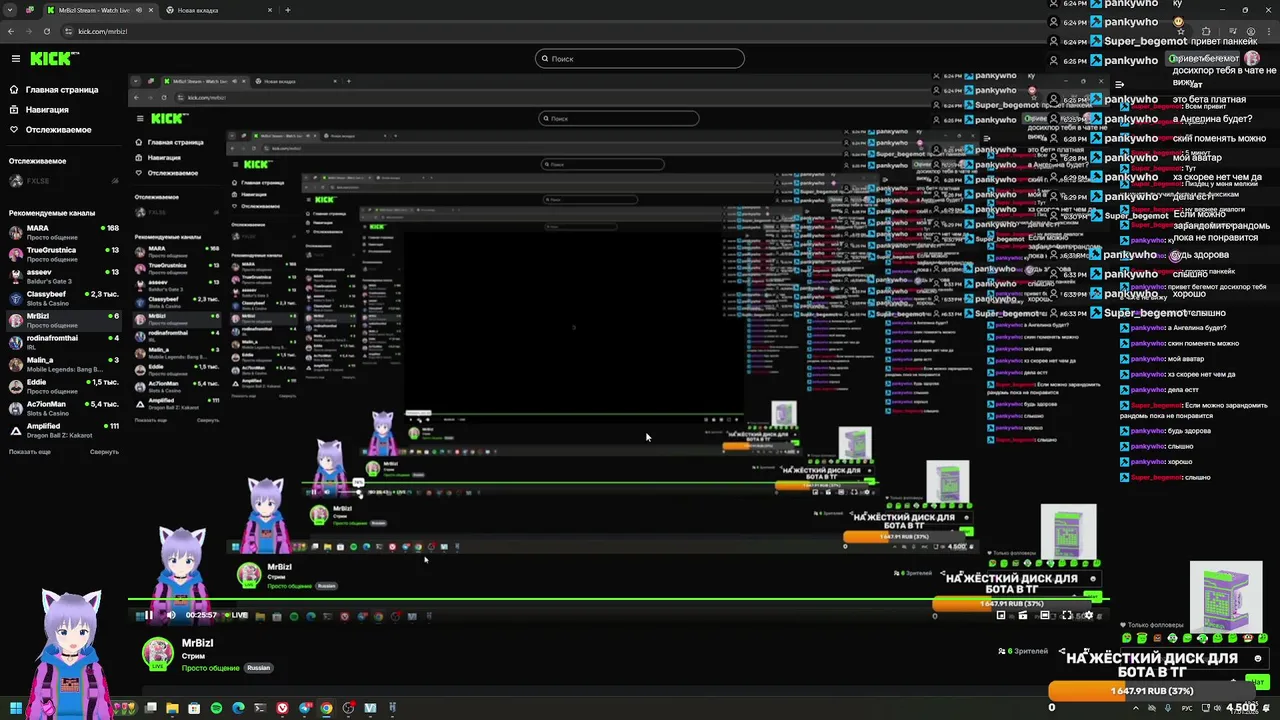Open asseev Baldur's Gate 3 channel
Image resolution: width=1280 pixels, height=720 pixels.
point(63,276)
